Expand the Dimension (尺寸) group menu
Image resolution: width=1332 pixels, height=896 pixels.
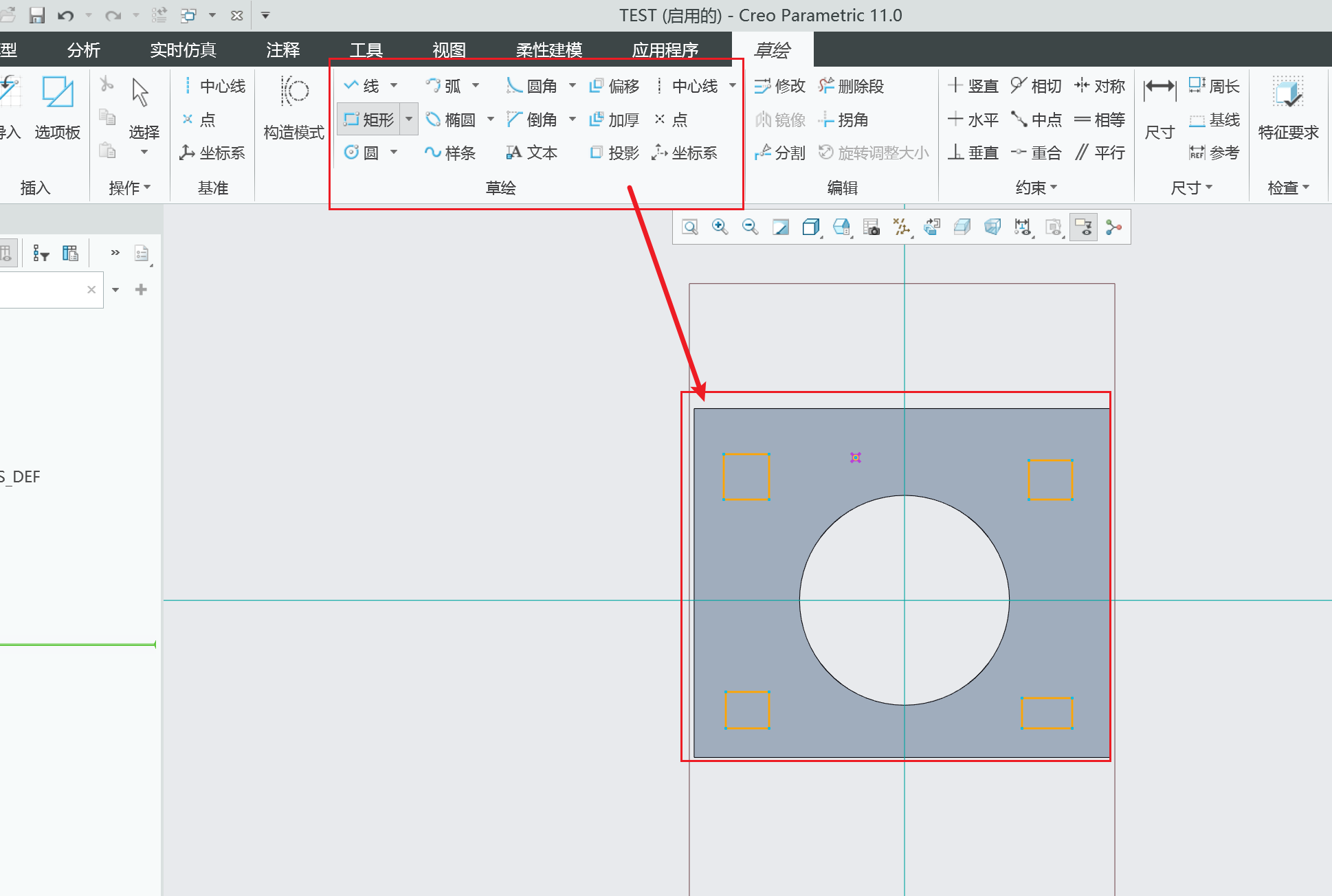pos(1191,188)
